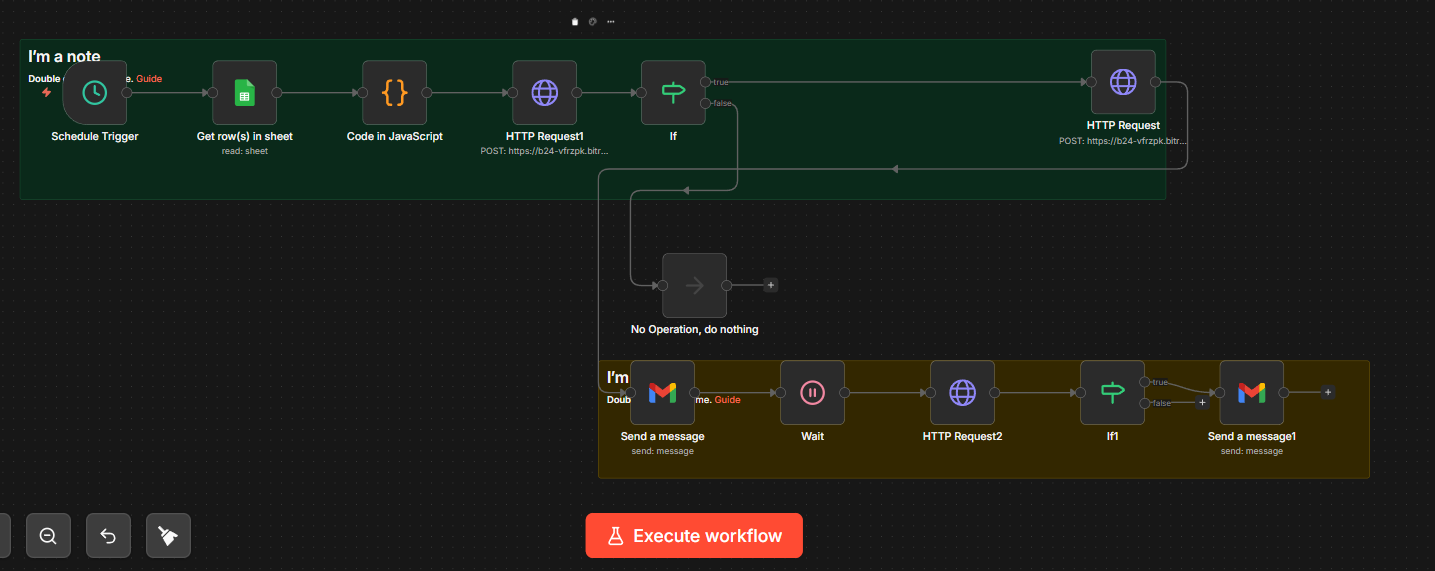Open the Code in JavaScript node
Image resolution: width=1435 pixels, height=571 pixels.
[395, 93]
